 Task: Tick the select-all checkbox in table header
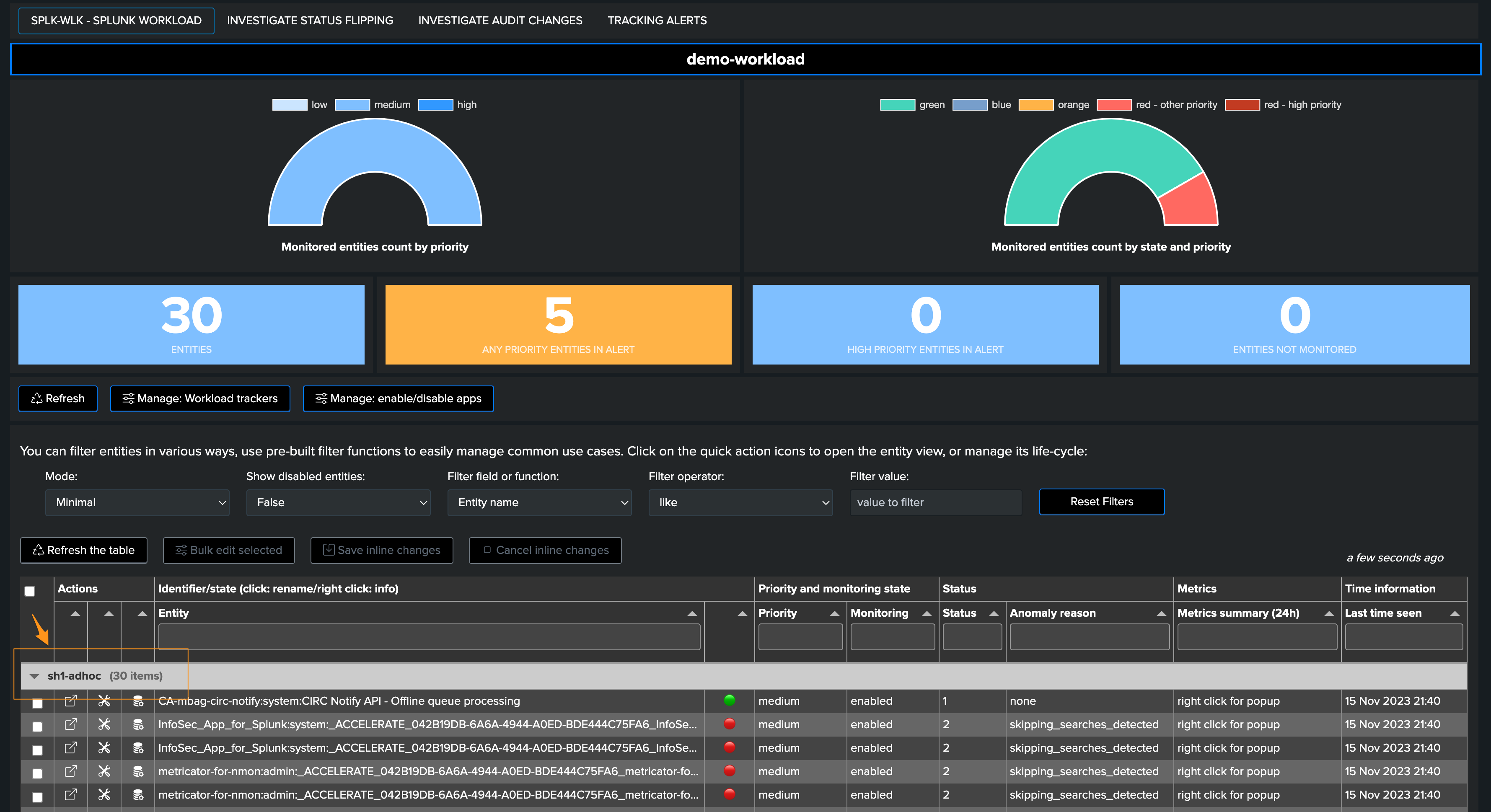(29, 591)
